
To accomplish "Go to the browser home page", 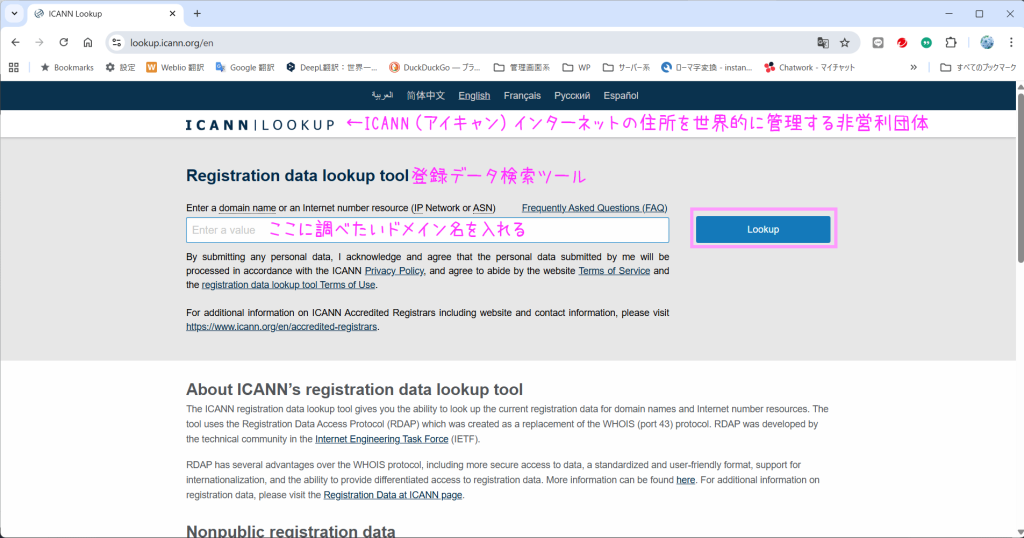I will pyautogui.click(x=88, y=43).
